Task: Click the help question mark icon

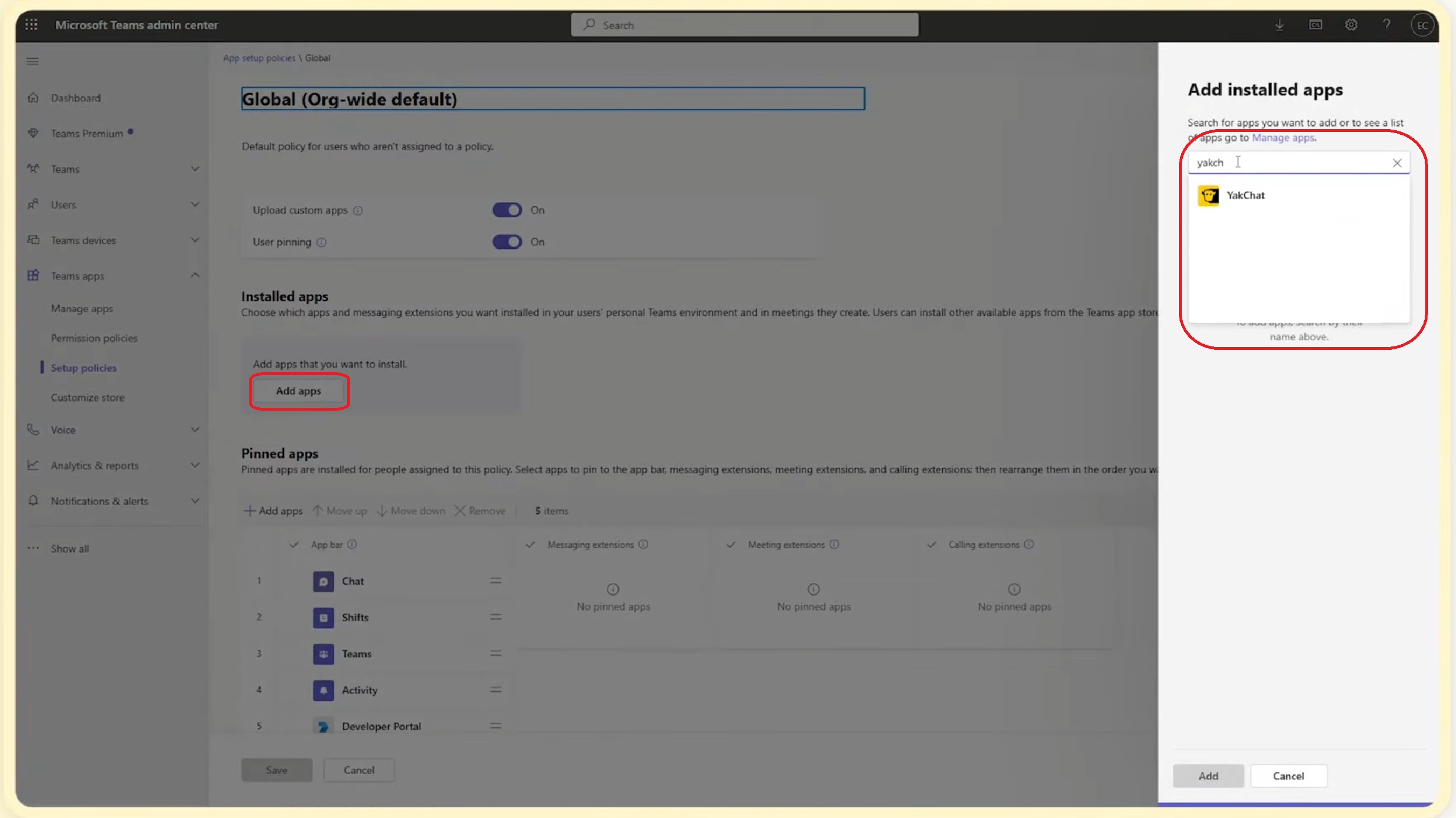Action: point(1387,24)
